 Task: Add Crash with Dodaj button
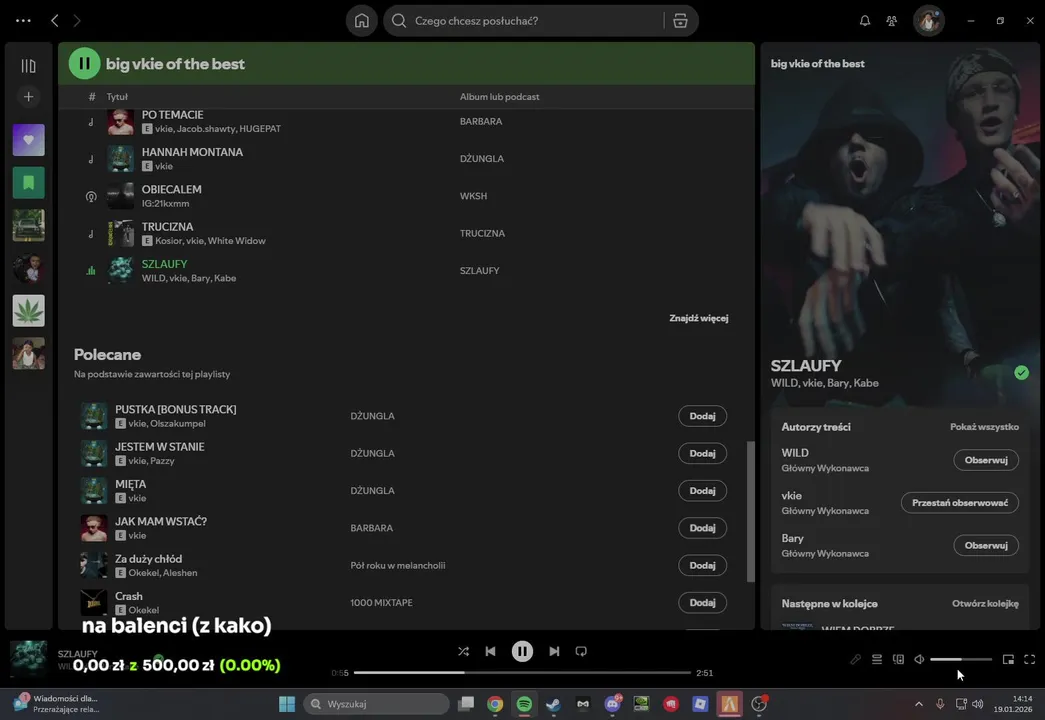click(x=702, y=603)
